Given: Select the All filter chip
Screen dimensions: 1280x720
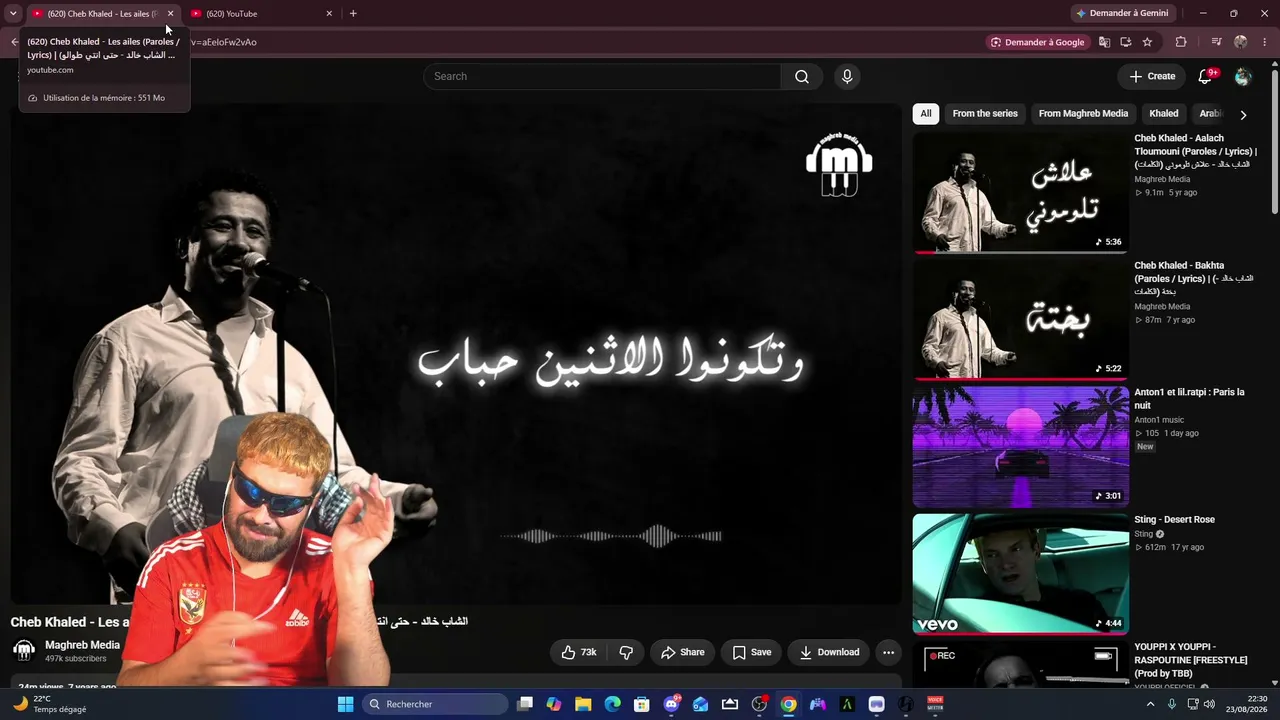Looking at the screenshot, I should click(926, 114).
